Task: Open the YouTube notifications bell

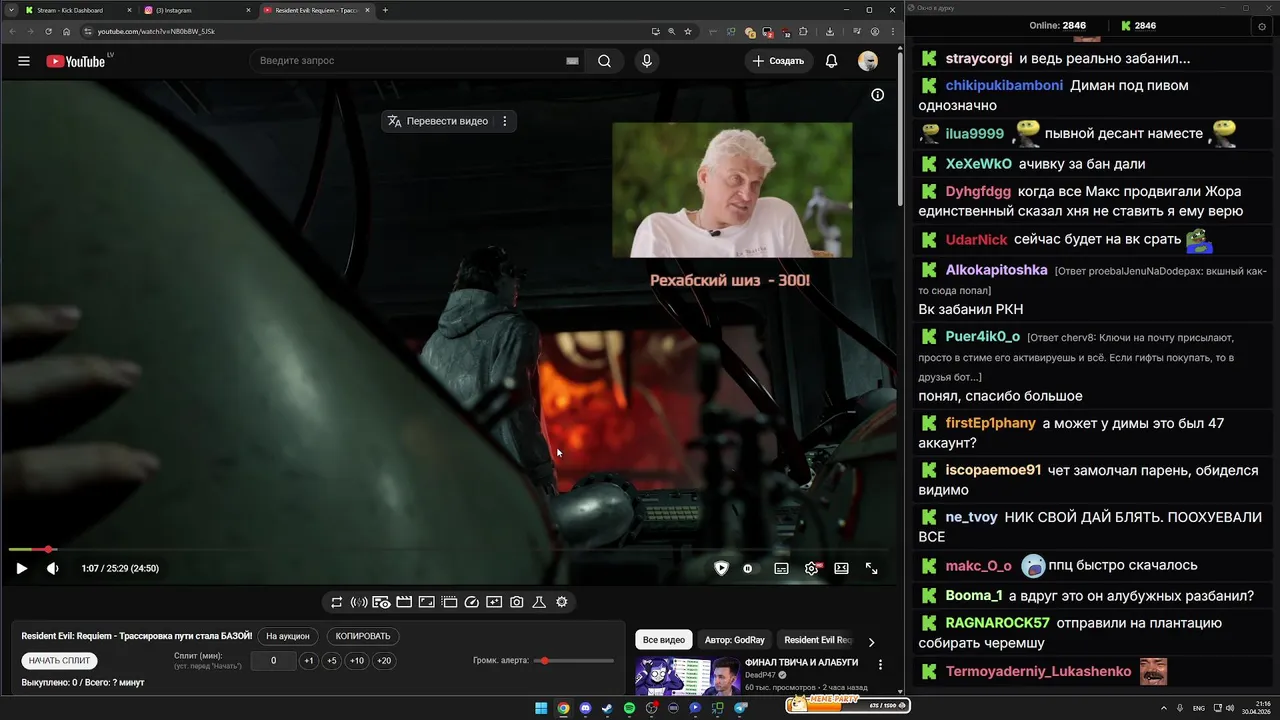Action: tap(831, 61)
